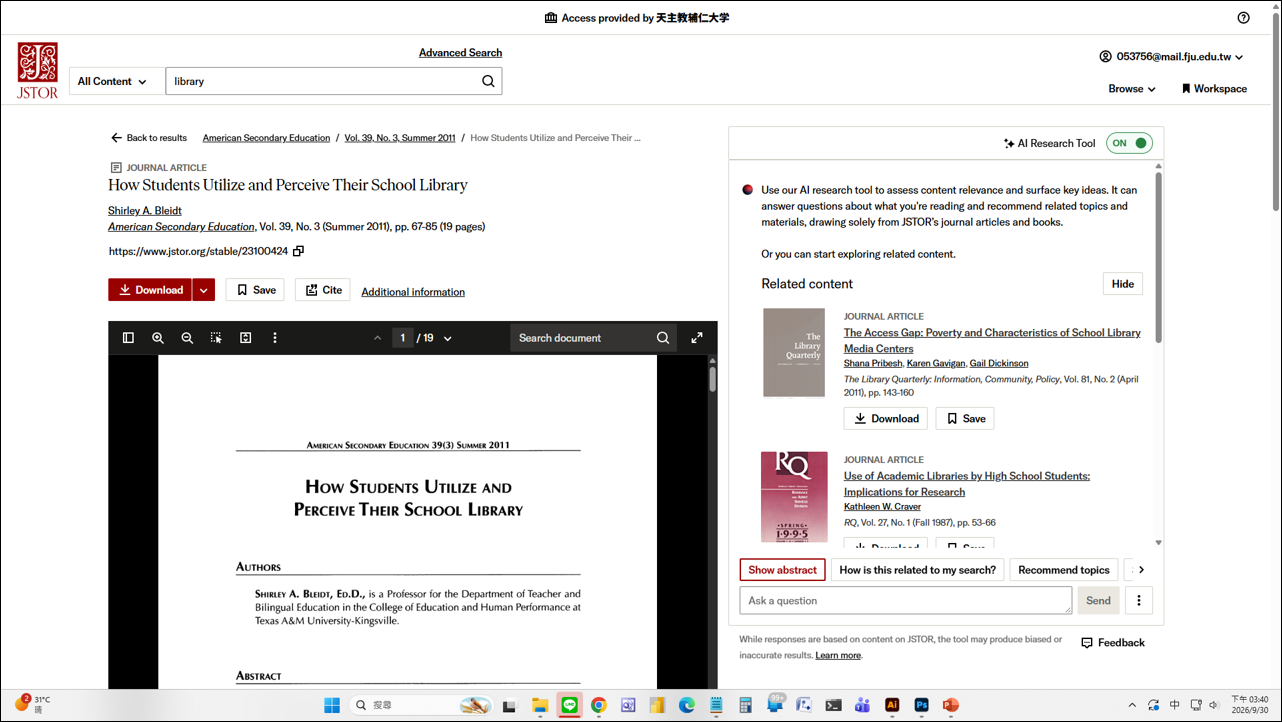Go to previous page arrow in PDF viewer
Viewport: 1282px width, 722px height.
coord(377,338)
